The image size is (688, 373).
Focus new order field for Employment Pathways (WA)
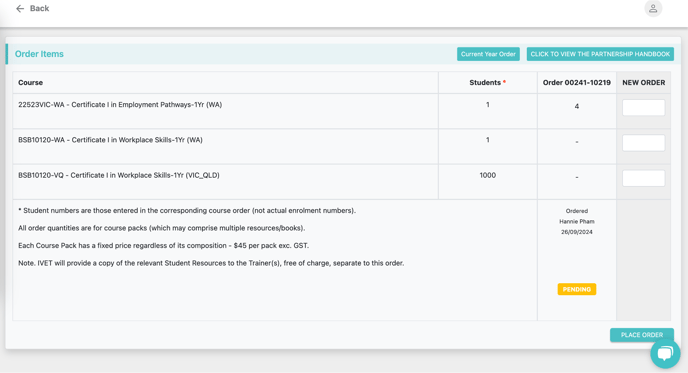(643, 108)
